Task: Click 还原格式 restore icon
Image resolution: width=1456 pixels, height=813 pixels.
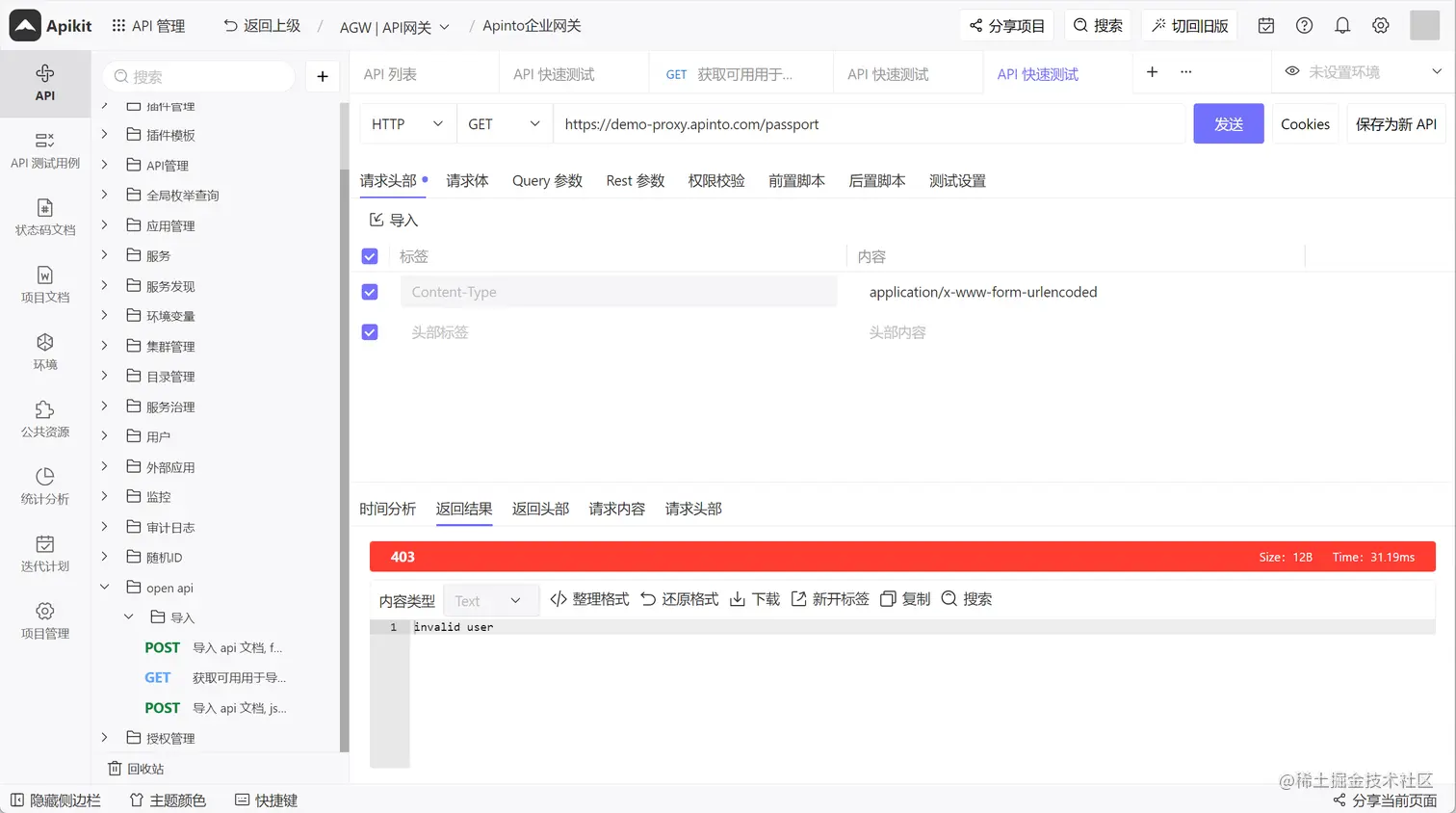Action: (680, 599)
